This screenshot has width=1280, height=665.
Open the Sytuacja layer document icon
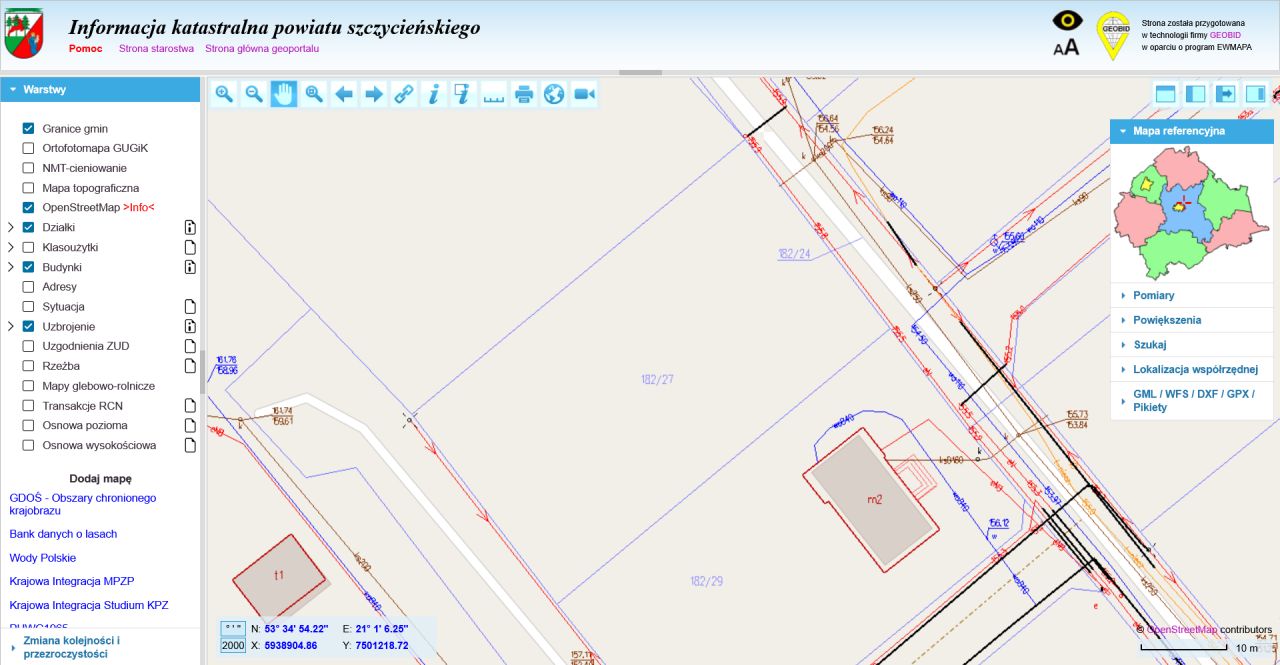[190, 306]
